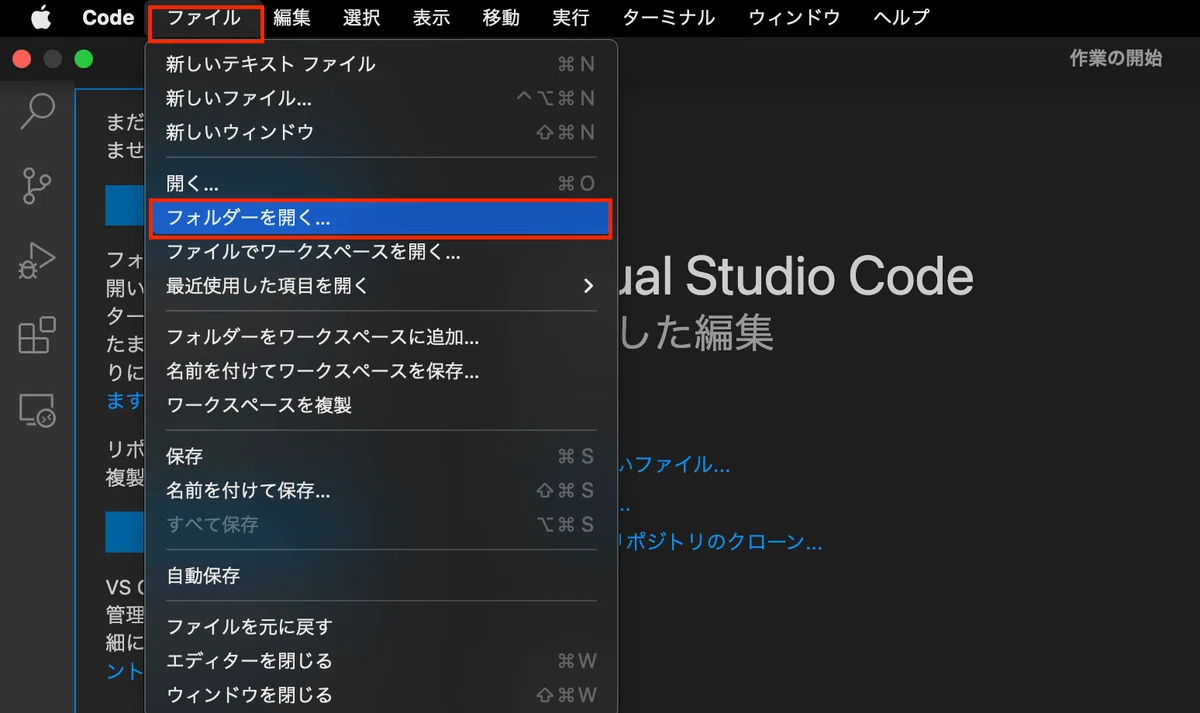Open the Code application menu
1200x713 pixels.
click(108, 18)
